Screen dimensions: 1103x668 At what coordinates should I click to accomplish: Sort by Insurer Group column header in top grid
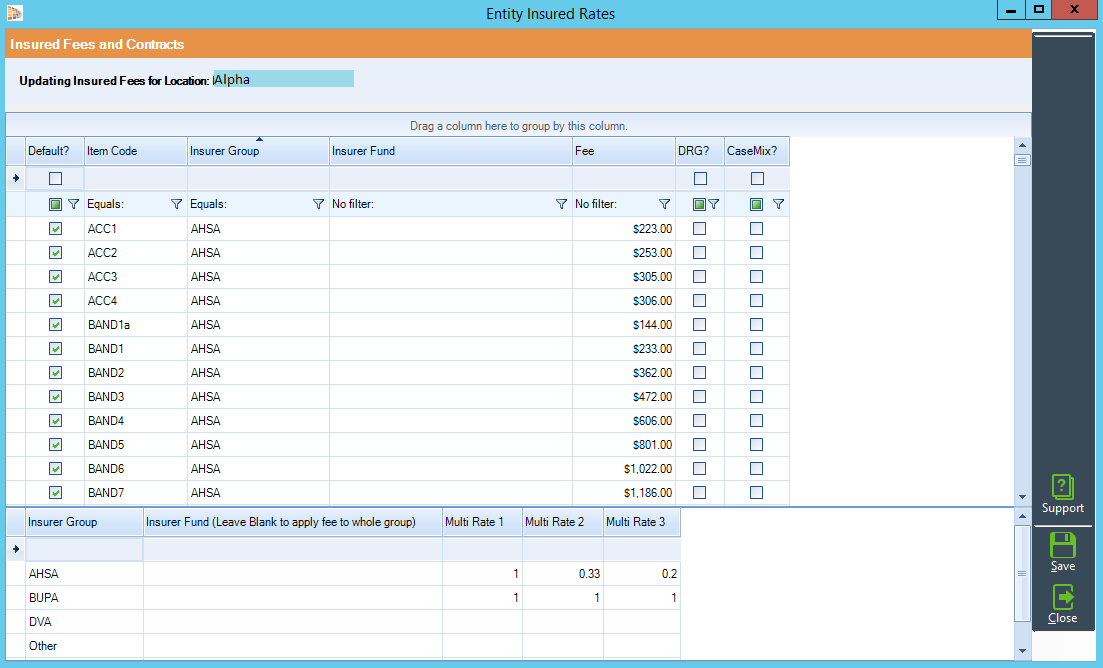(258, 151)
